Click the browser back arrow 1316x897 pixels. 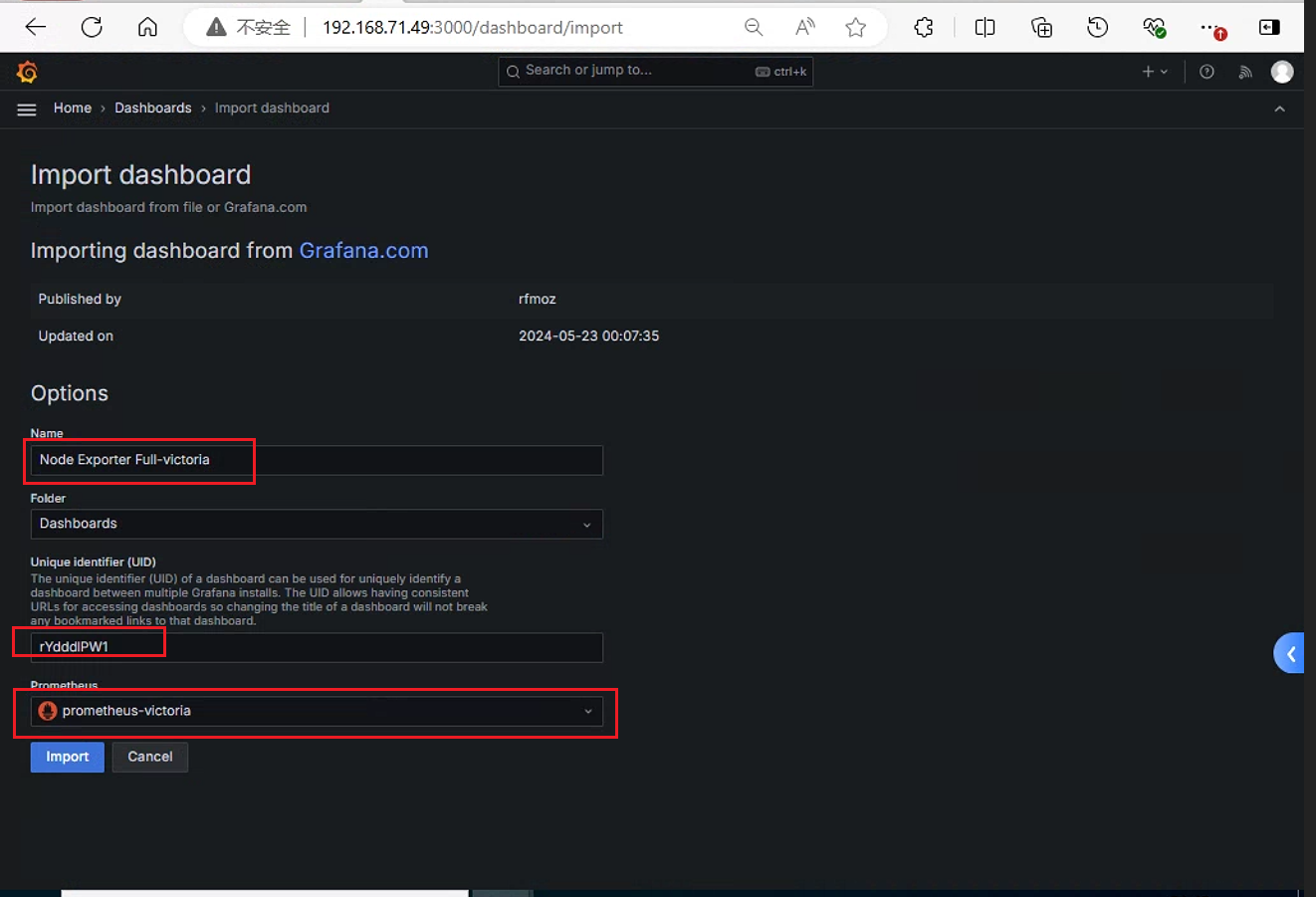[x=36, y=27]
